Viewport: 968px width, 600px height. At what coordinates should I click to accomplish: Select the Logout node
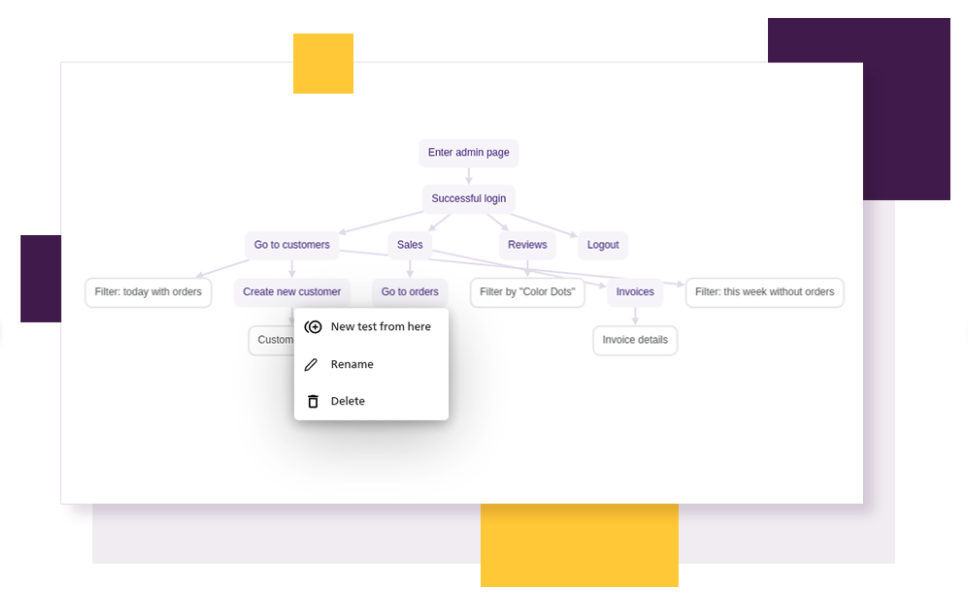(603, 245)
